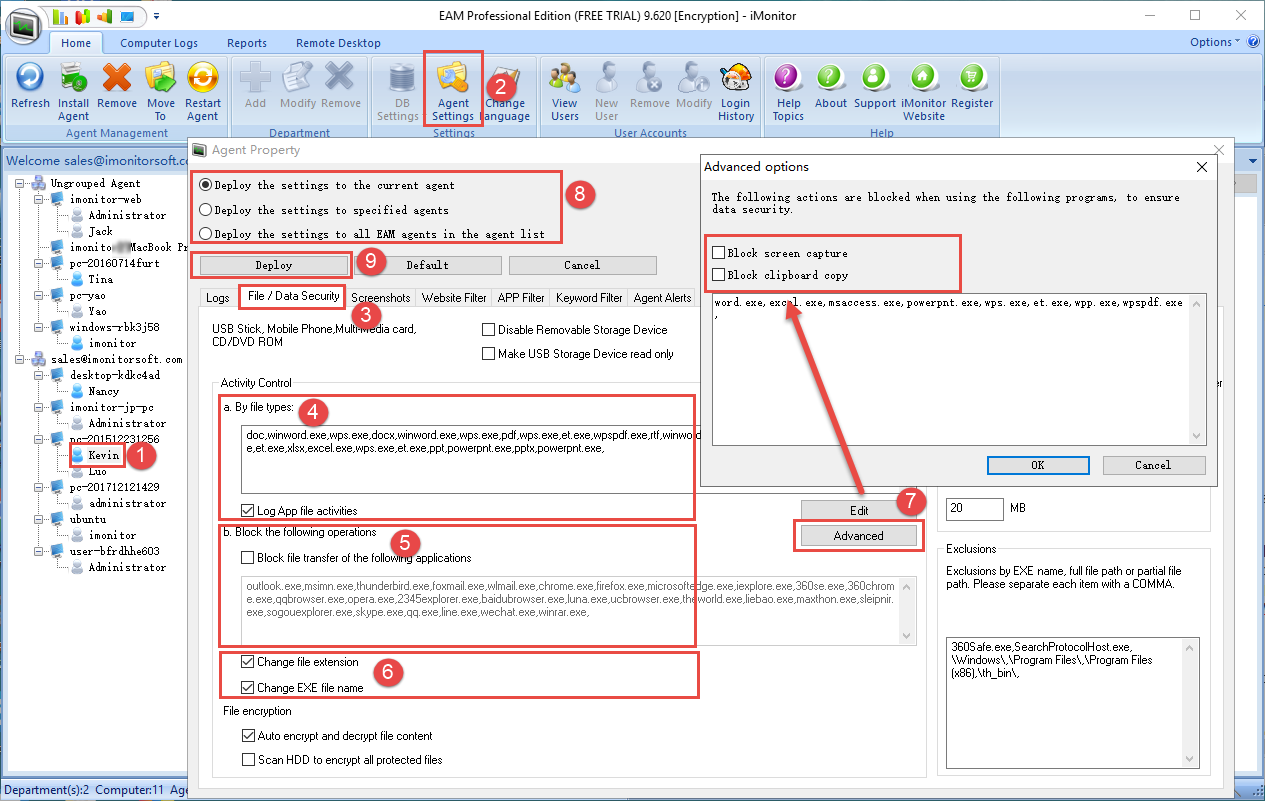Open View Users in User Accounts
Screen dimensions: 1265x801
pos(565,91)
